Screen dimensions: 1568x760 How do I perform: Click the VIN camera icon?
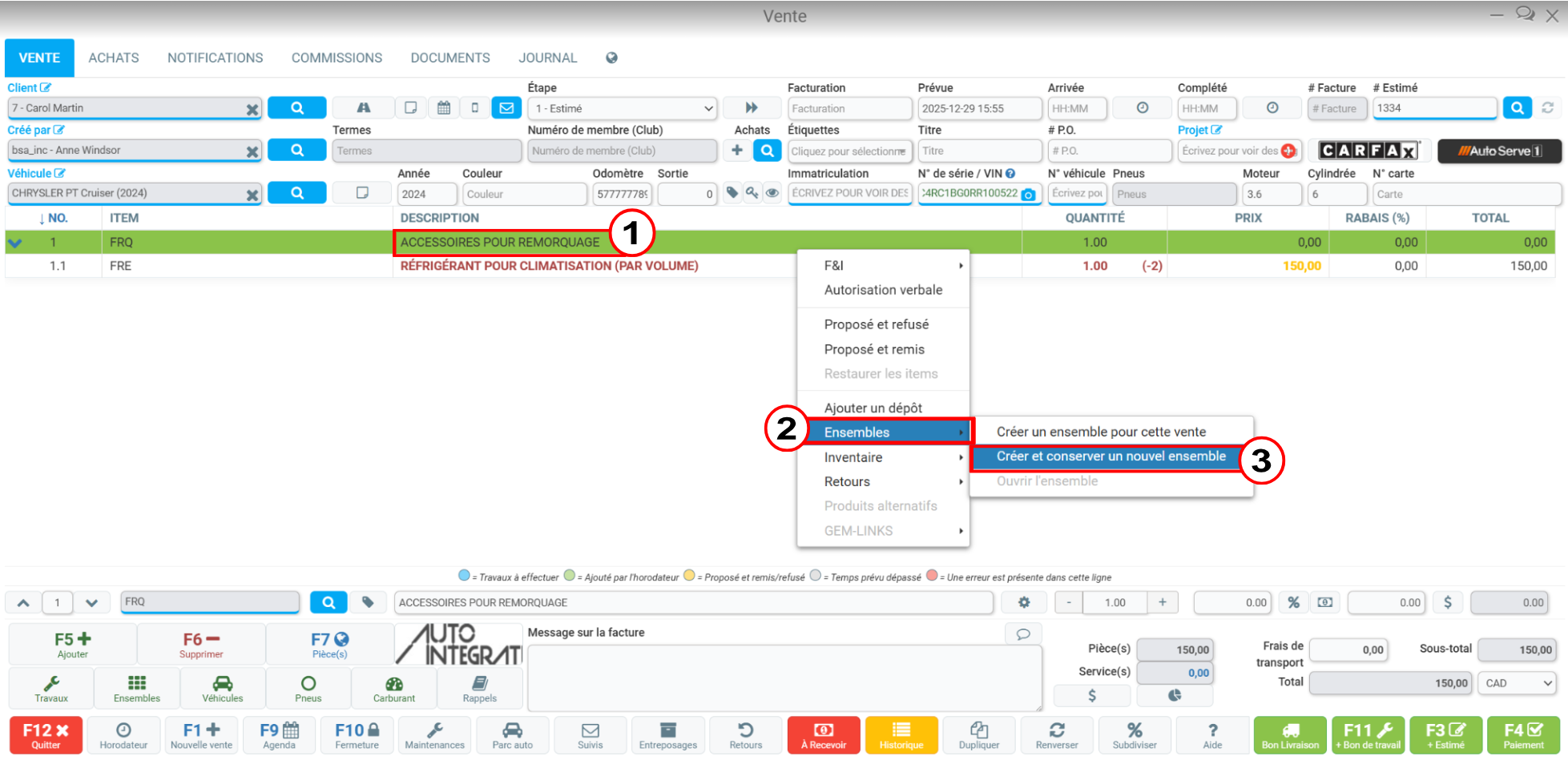click(x=1028, y=195)
